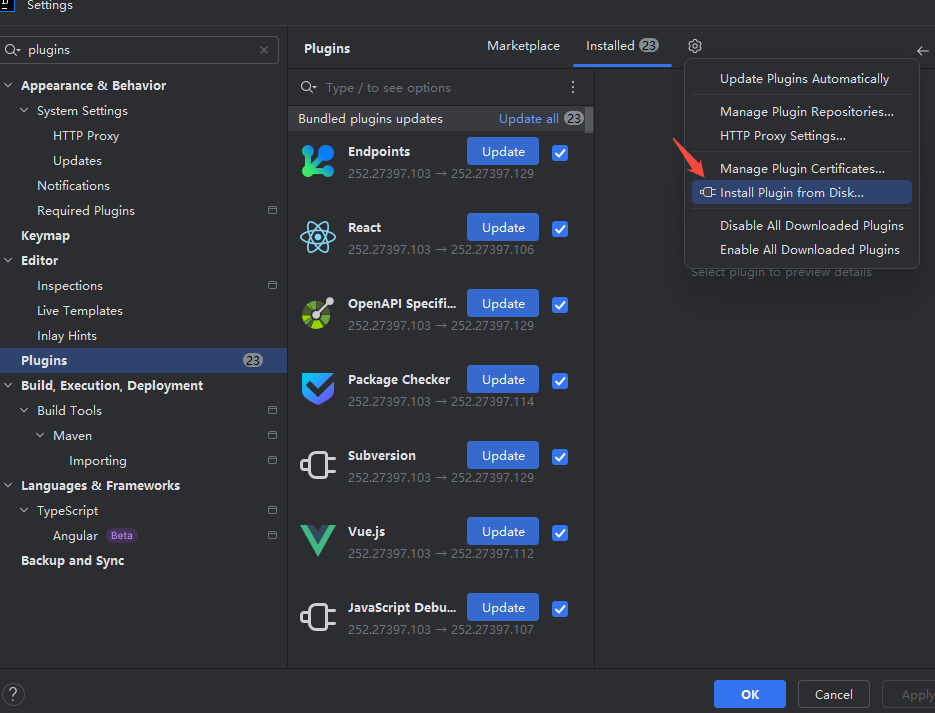Open the plugins gear settings icon
This screenshot has height=713, width=935.
[x=695, y=46]
